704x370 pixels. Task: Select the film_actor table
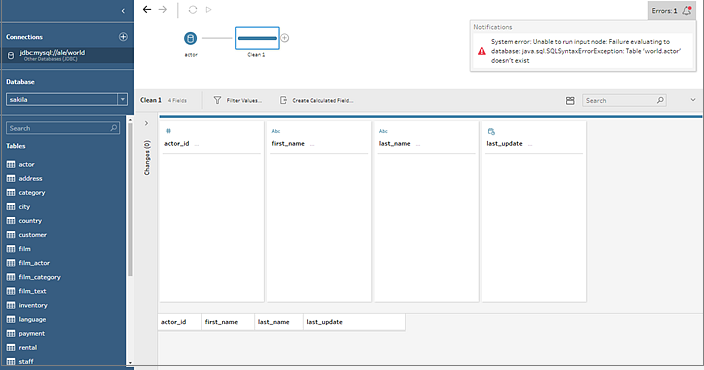pyautogui.click(x=34, y=263)
